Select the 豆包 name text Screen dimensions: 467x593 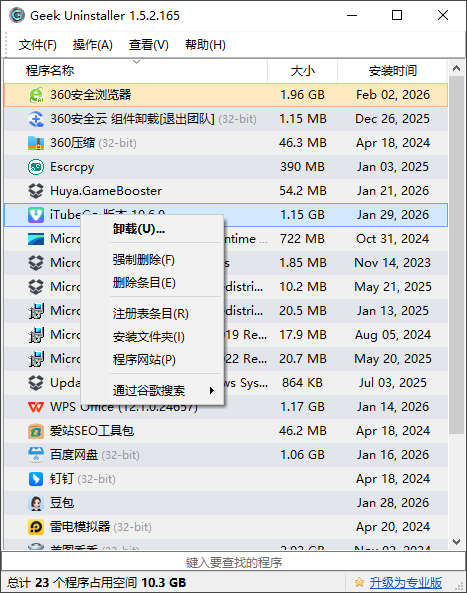point(62,503)
